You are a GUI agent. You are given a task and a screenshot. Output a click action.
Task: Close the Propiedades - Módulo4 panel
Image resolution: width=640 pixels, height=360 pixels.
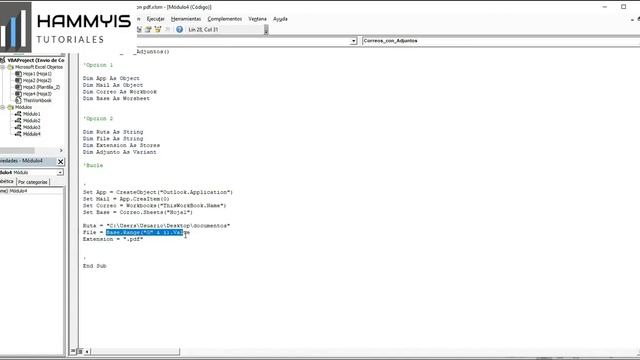60,162
